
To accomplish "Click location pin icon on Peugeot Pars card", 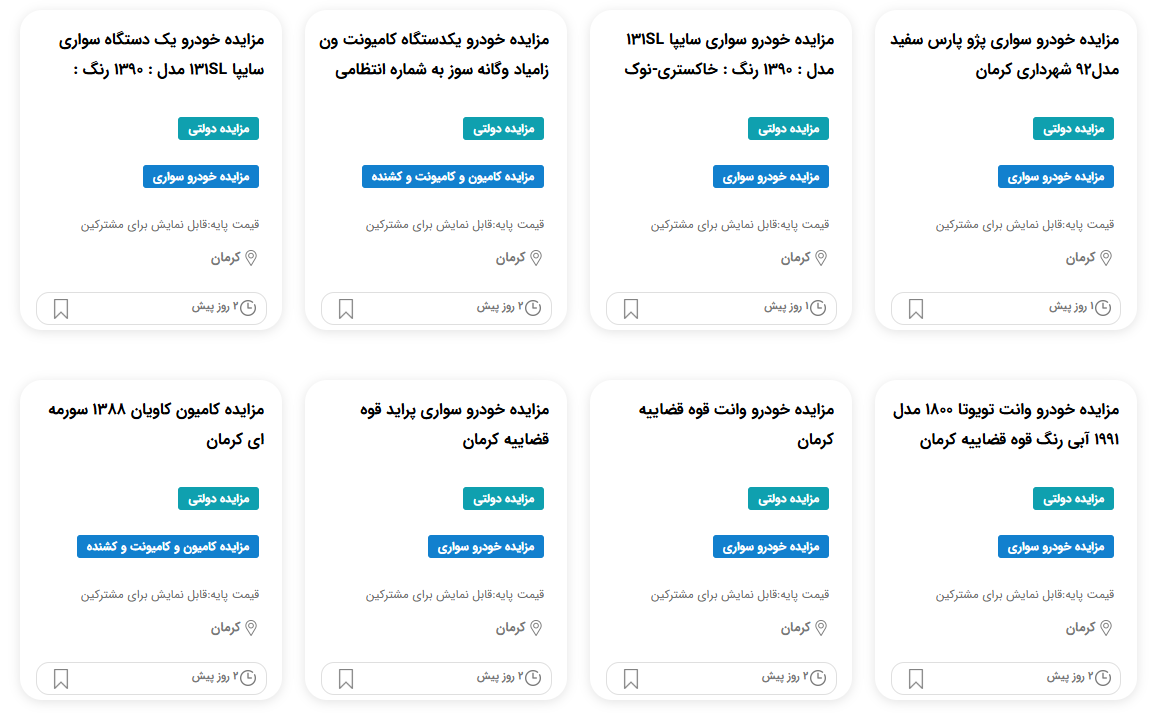I will [x=1106, y=257].
